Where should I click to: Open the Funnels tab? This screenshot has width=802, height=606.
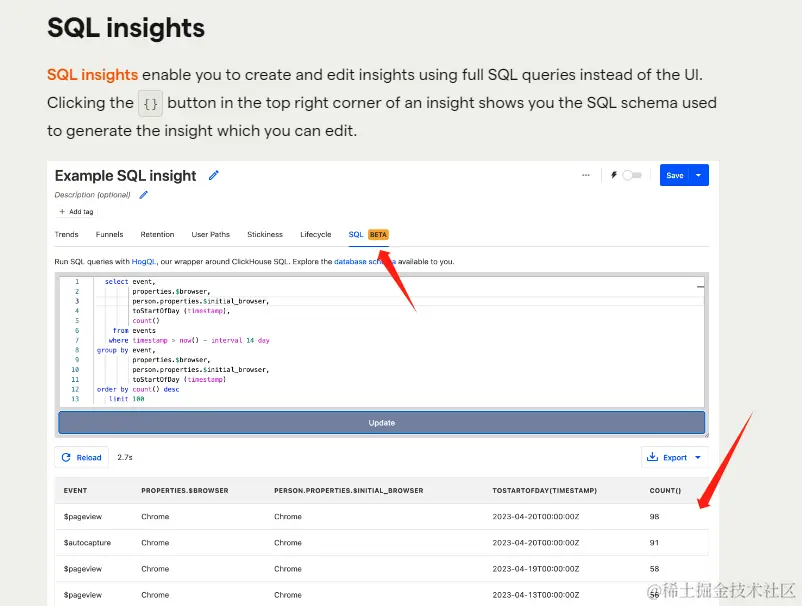pos(109,234)
